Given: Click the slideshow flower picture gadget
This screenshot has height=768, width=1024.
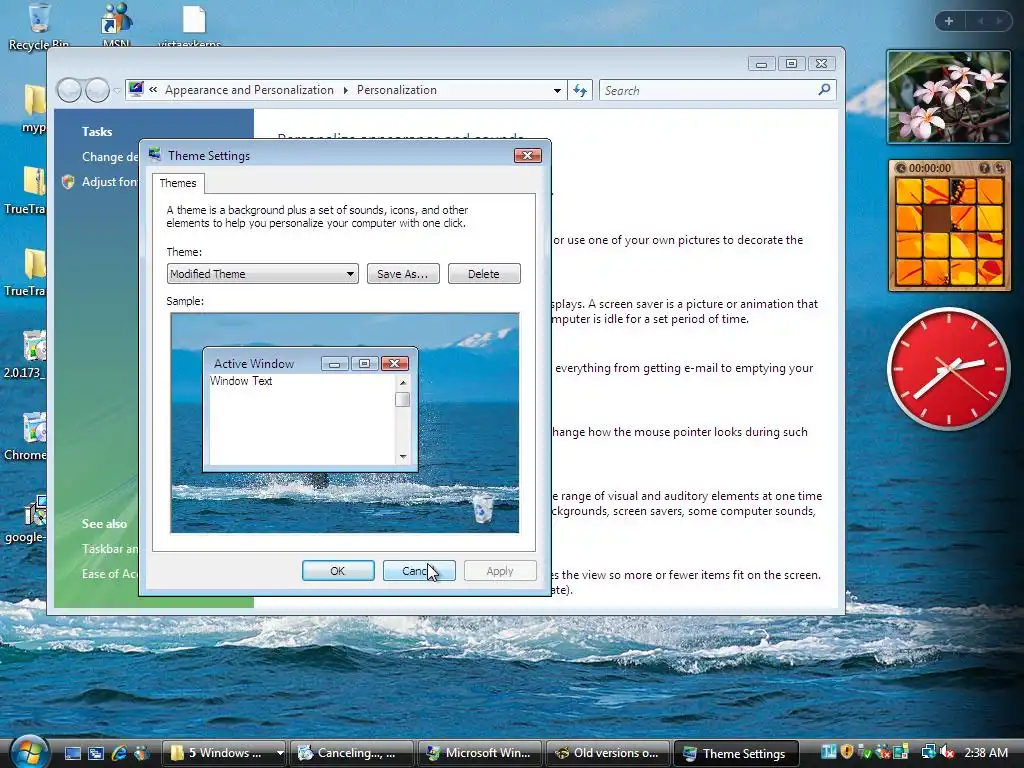Looking at the screenshot, I should click(x=948, y=97).
